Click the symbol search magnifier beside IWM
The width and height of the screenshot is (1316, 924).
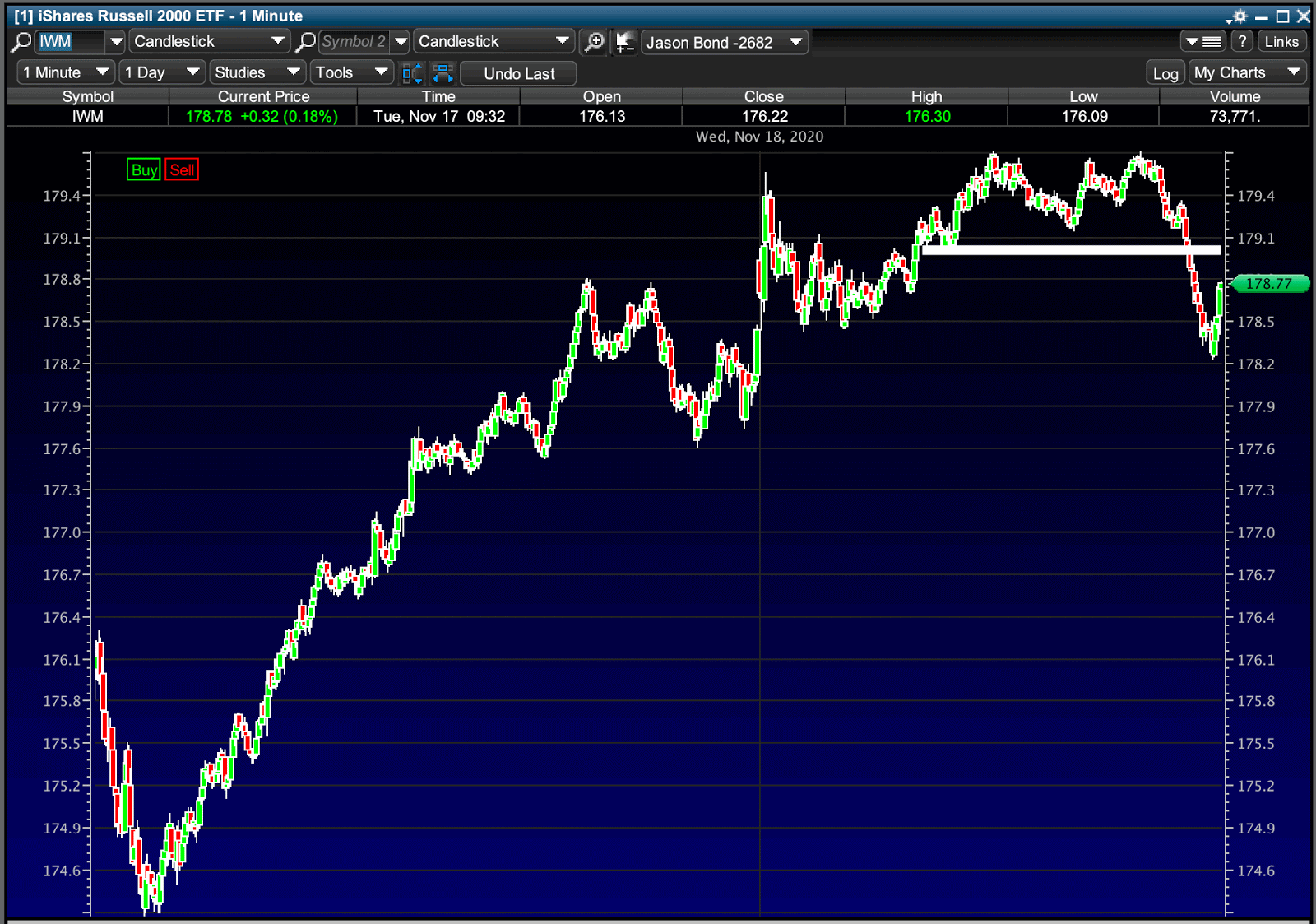pyautogui.click(x=21, y=42)
